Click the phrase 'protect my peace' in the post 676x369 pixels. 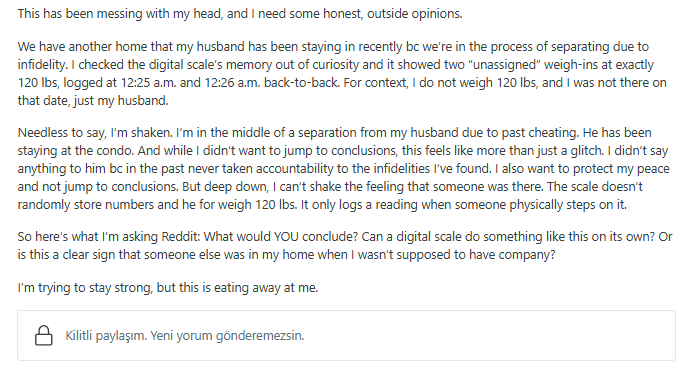(x=624, y=169)
